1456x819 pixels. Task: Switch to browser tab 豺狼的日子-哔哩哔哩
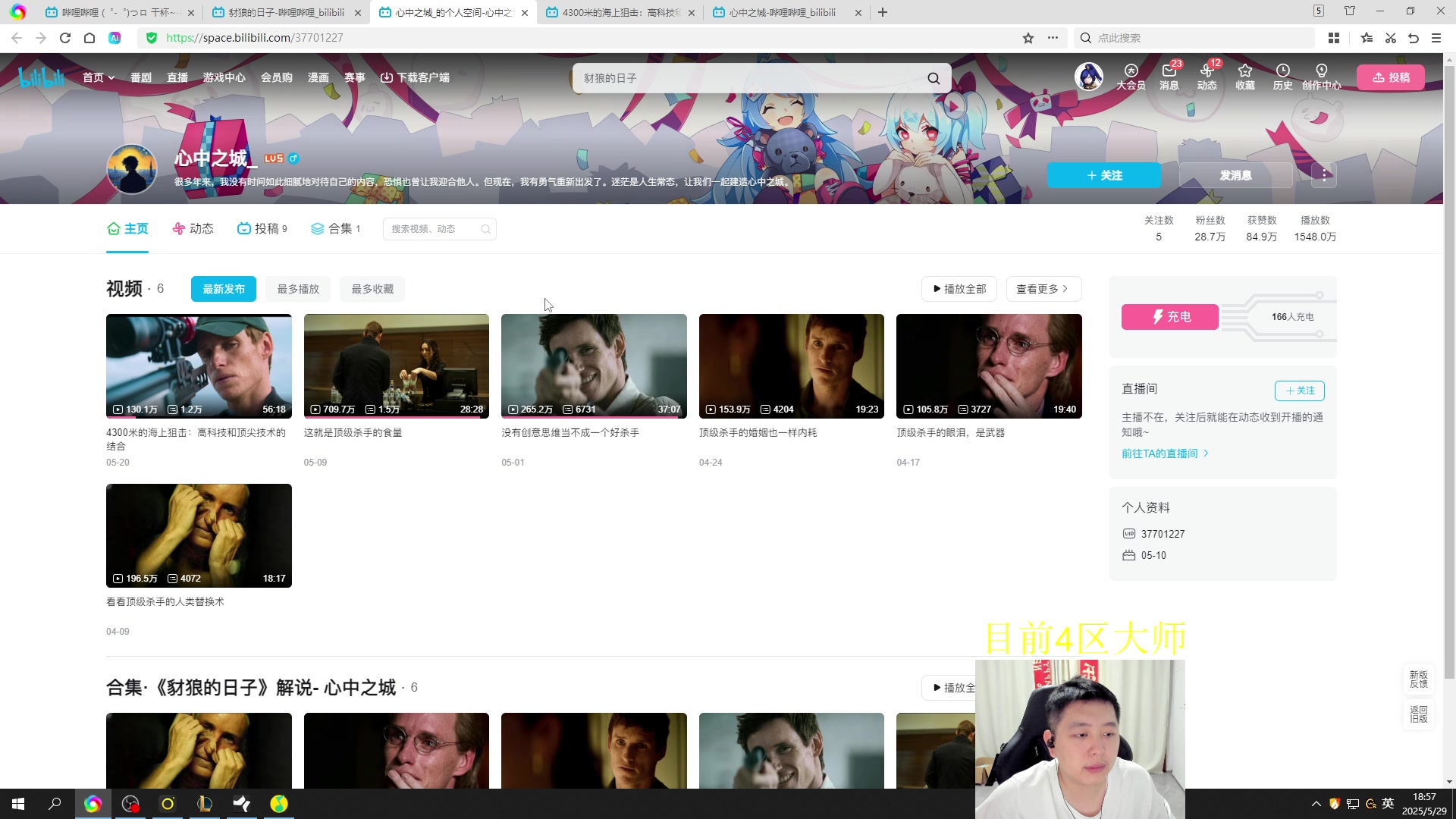click(286, 12)
